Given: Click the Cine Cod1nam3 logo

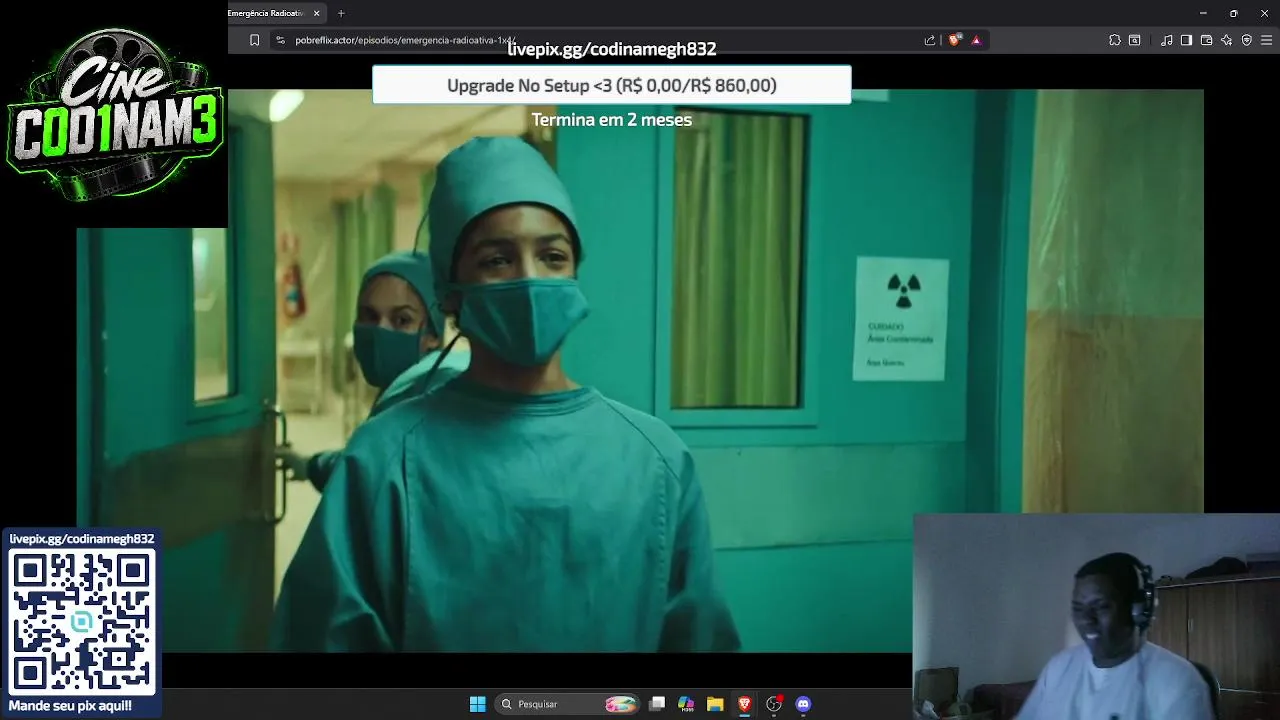Looking at the screenshot, I should pyautogui.click(x=114, y=113).
